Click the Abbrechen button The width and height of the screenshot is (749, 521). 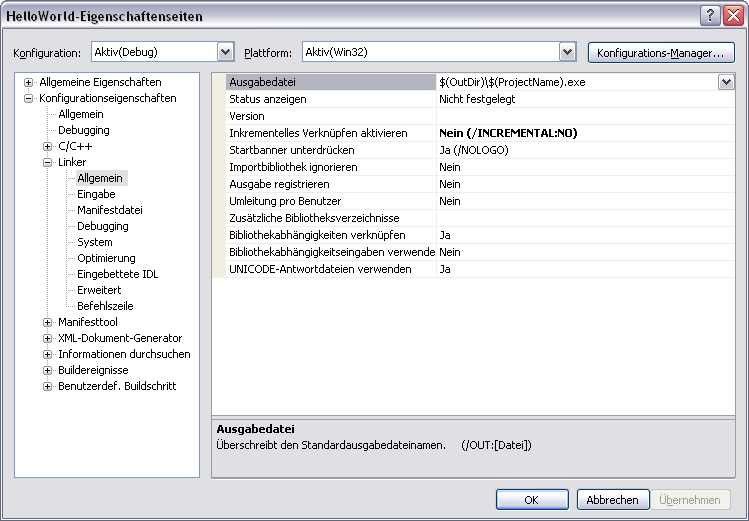612,500
